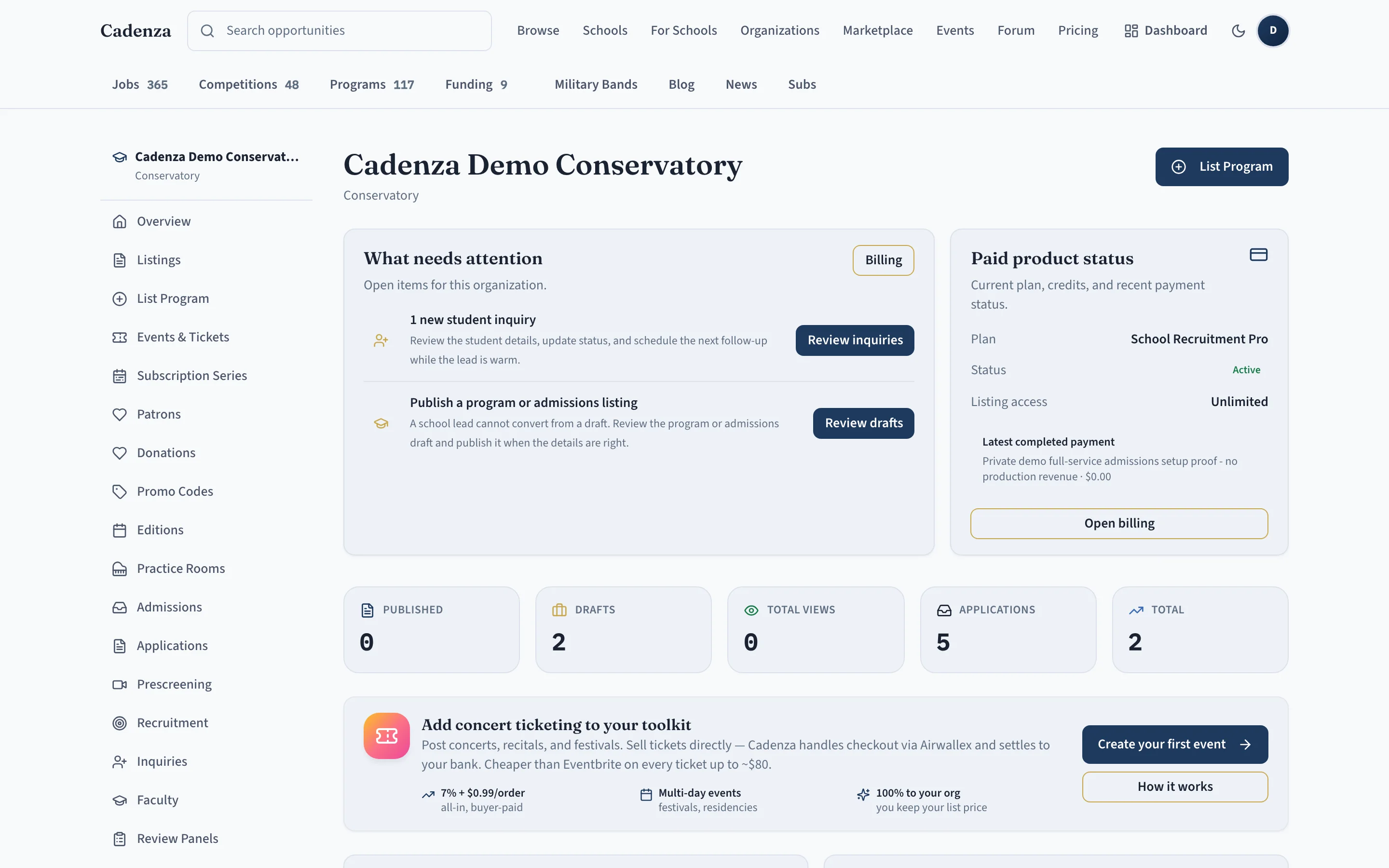Click the search magnifier icon
Image resolution: width=1389 pixels, height=868 pixels.
(207, 30)
